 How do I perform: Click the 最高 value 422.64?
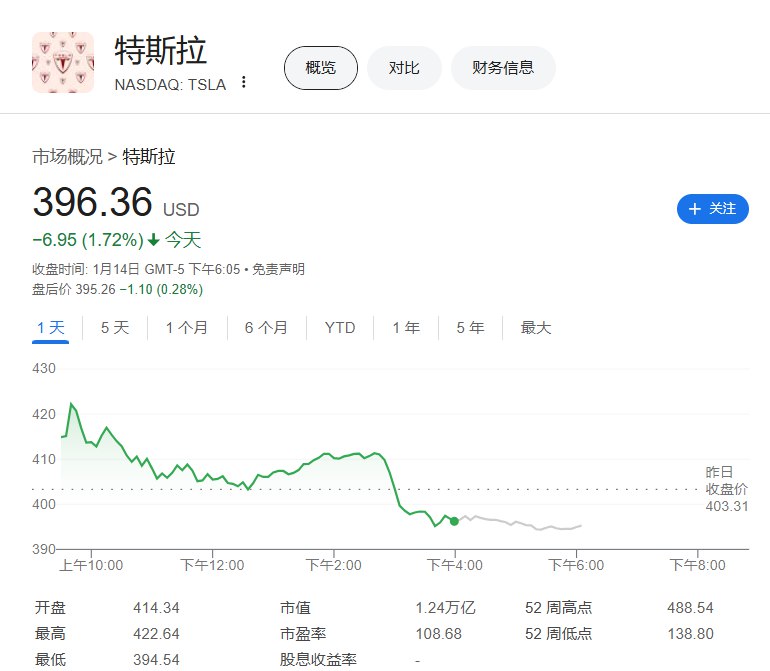156,634
